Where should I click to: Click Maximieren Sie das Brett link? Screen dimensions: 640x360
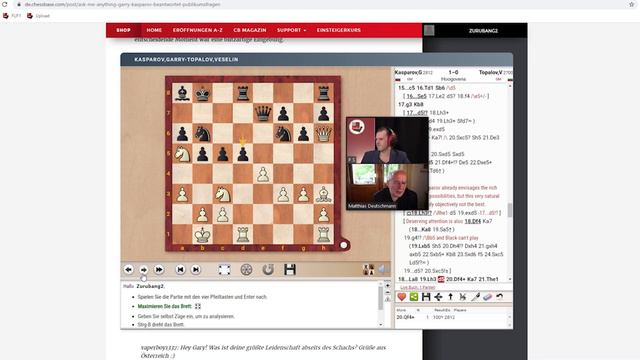point(165,306)
